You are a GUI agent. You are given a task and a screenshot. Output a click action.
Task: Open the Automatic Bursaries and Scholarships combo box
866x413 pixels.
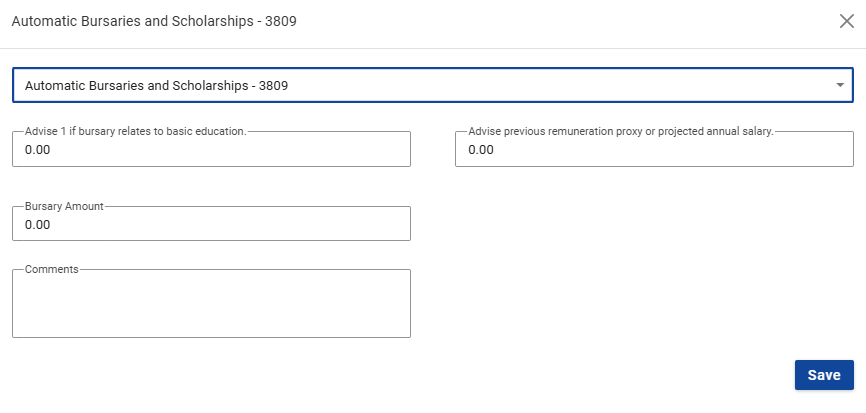[420, 86]
